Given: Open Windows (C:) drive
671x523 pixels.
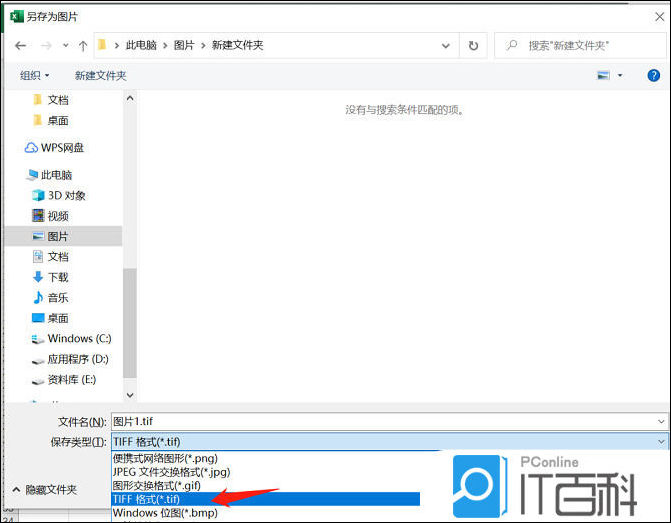Looking at the screenshot, I should 79,339.
